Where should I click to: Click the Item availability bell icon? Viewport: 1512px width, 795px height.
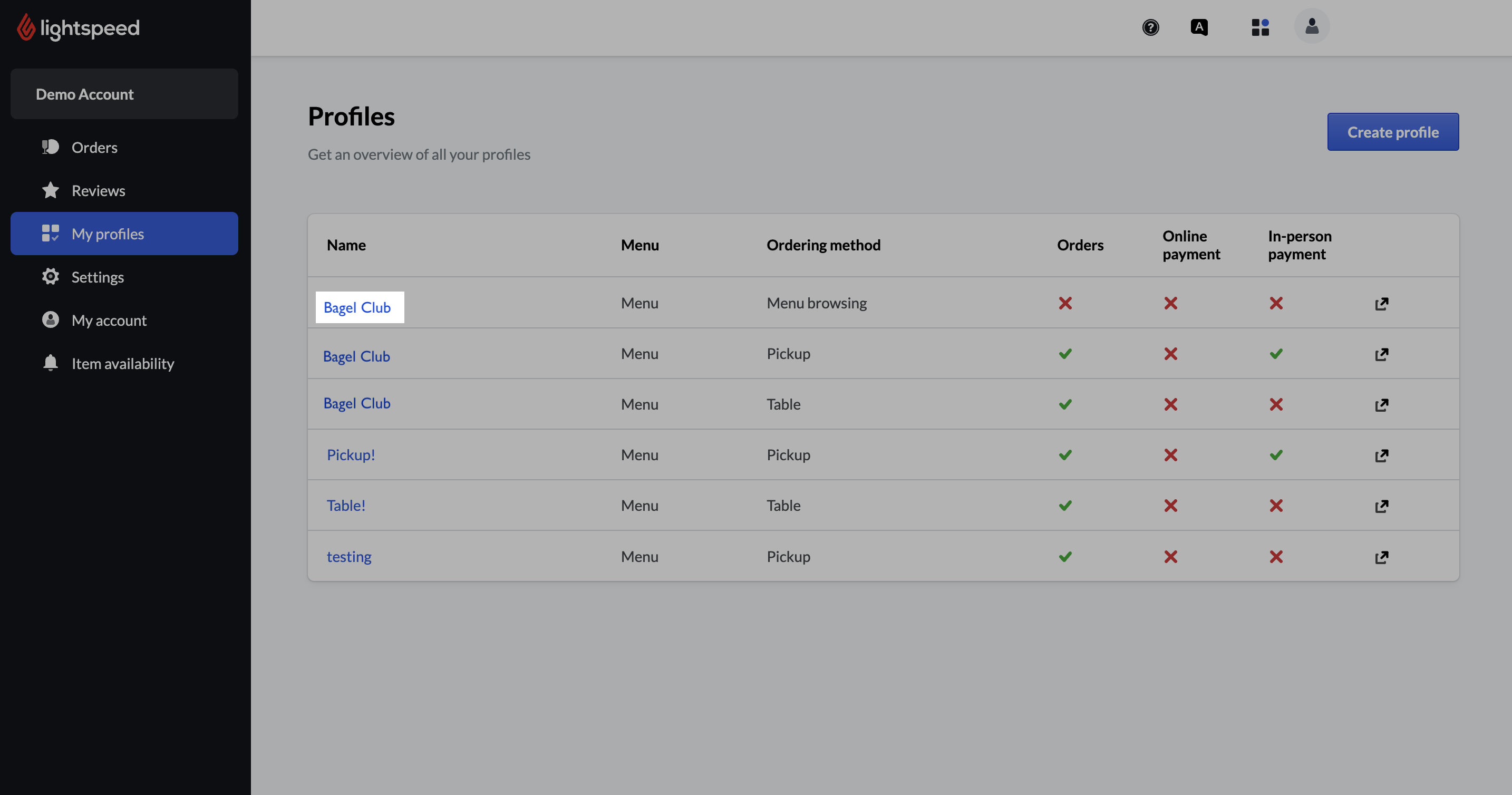point(51,363)
